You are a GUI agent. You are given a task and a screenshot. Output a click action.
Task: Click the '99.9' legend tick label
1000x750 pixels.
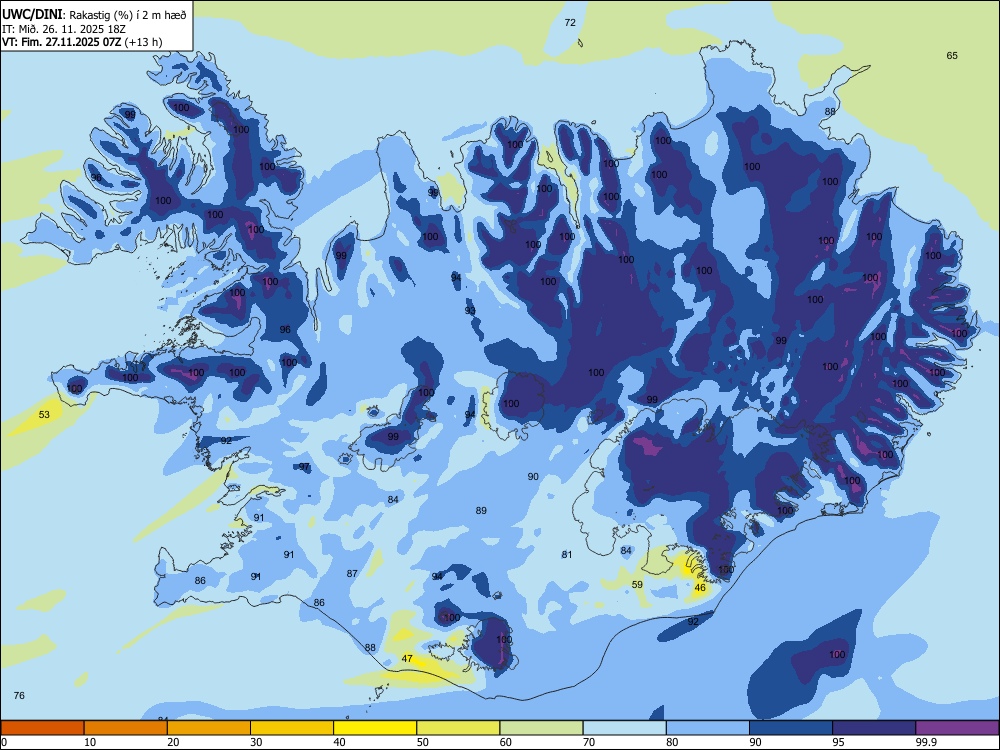point(926,742)
